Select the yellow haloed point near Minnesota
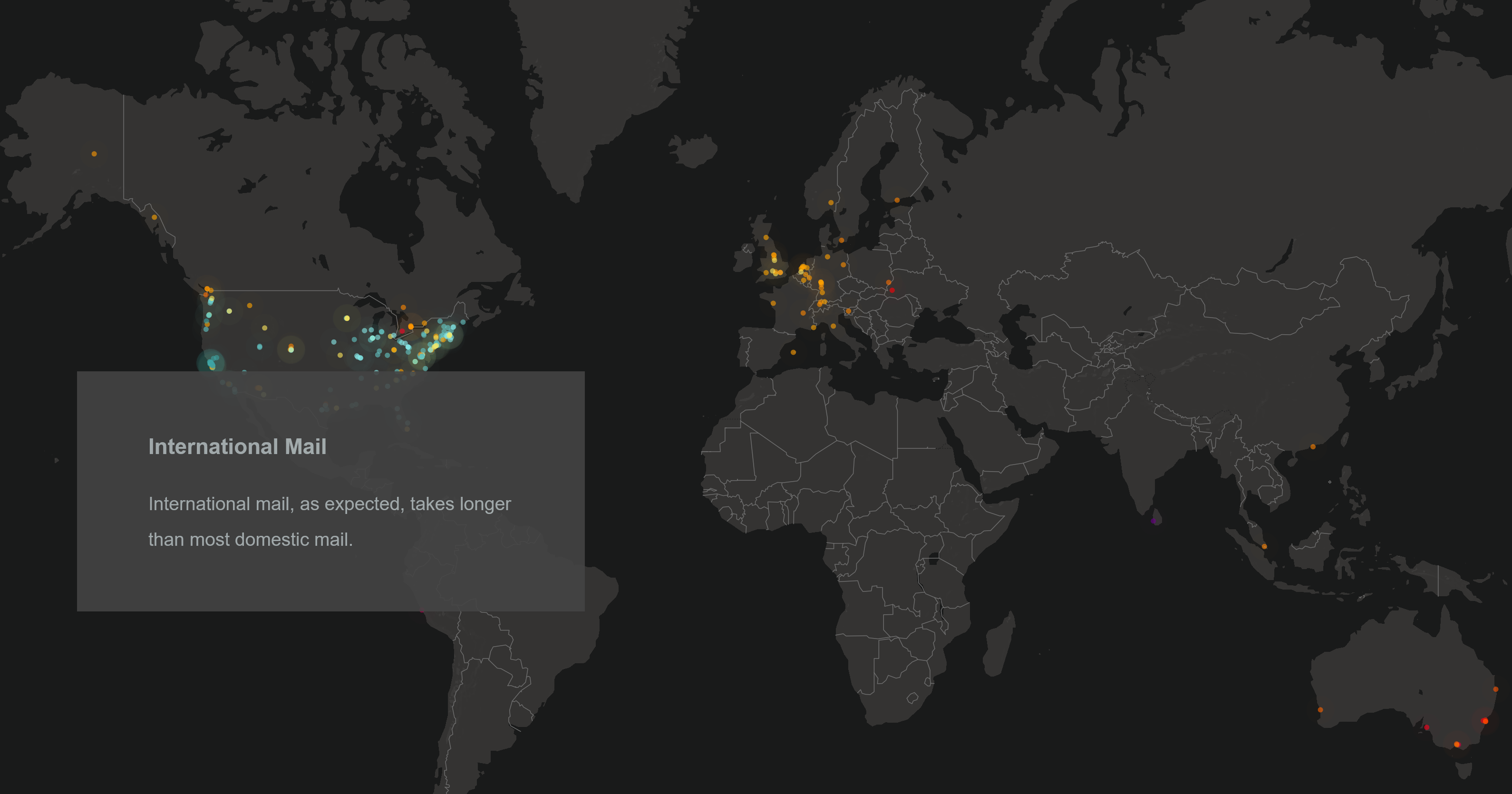 click(x=347, y=318)
